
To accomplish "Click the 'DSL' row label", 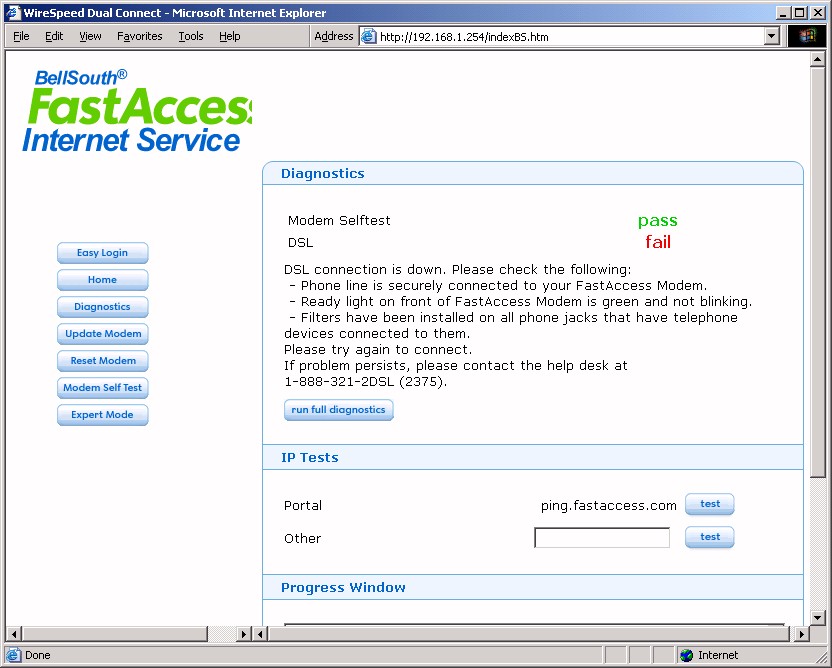I will click(x=300, y=242).
